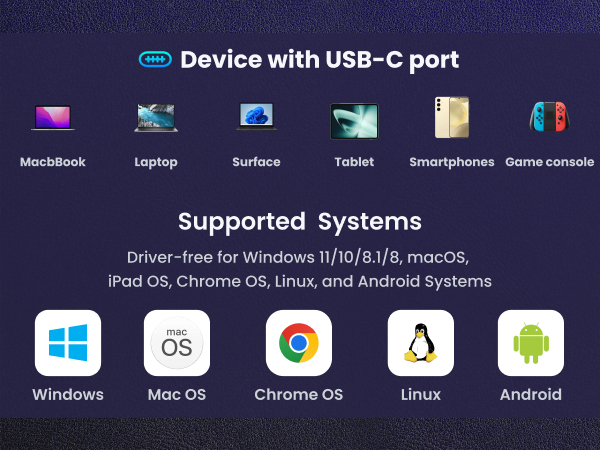Click the Chrome OS logo icon
600x450 pixels.
pyautogui.click(x=299, y=343)
